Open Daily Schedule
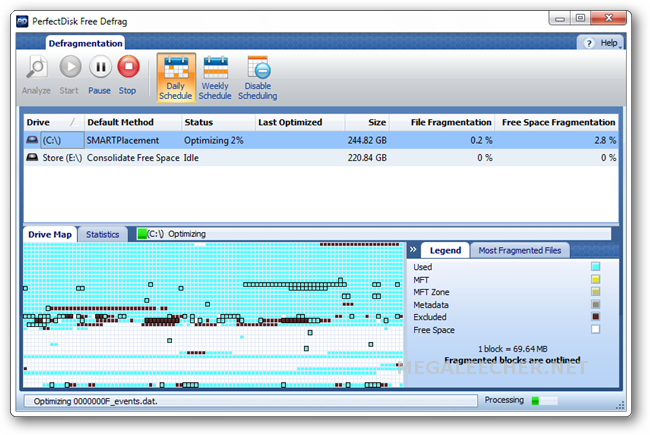The image size is (650, 435). coord(176,78)
